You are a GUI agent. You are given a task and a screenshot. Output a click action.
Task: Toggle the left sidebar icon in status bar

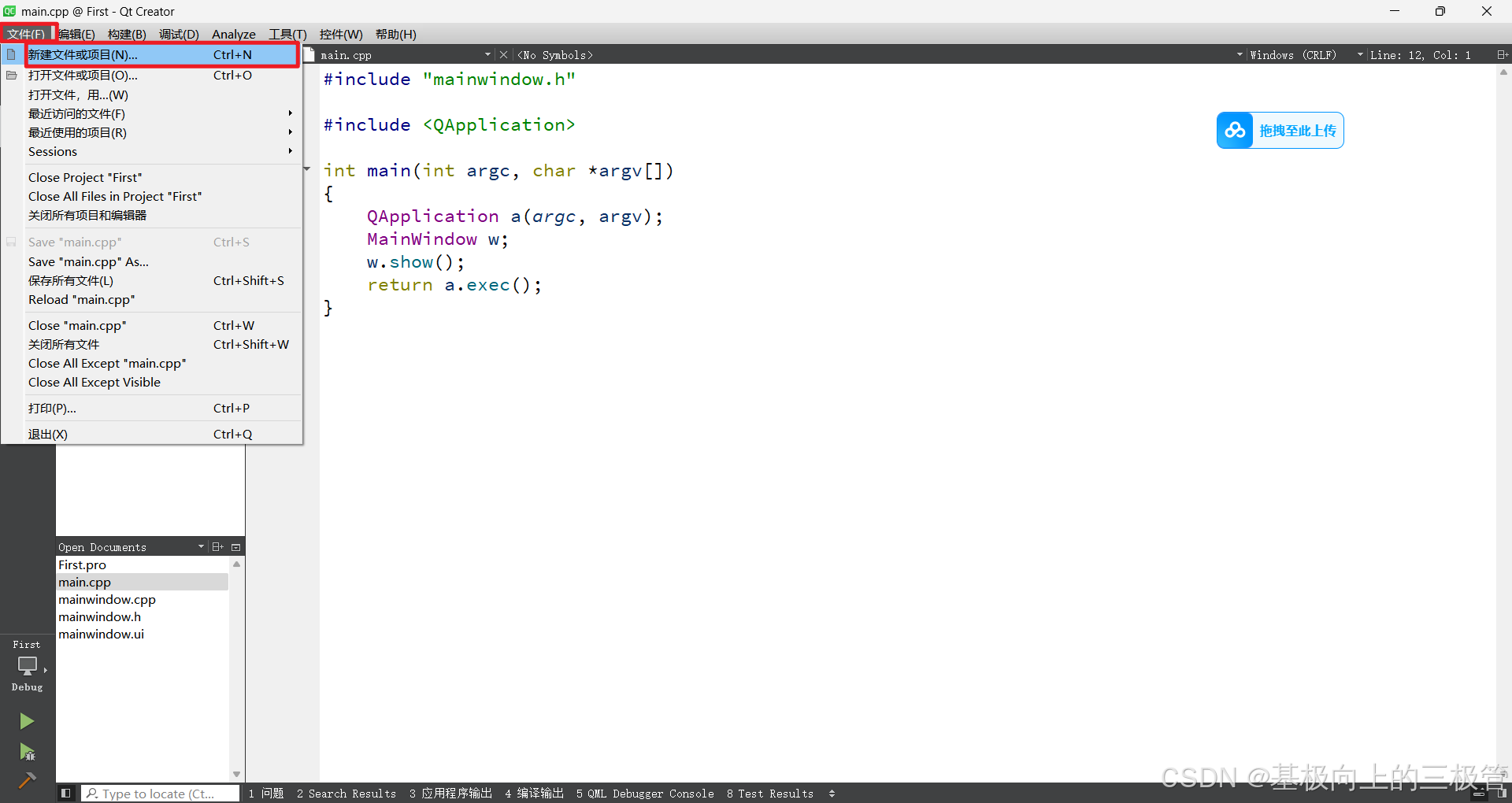(66, 794)
